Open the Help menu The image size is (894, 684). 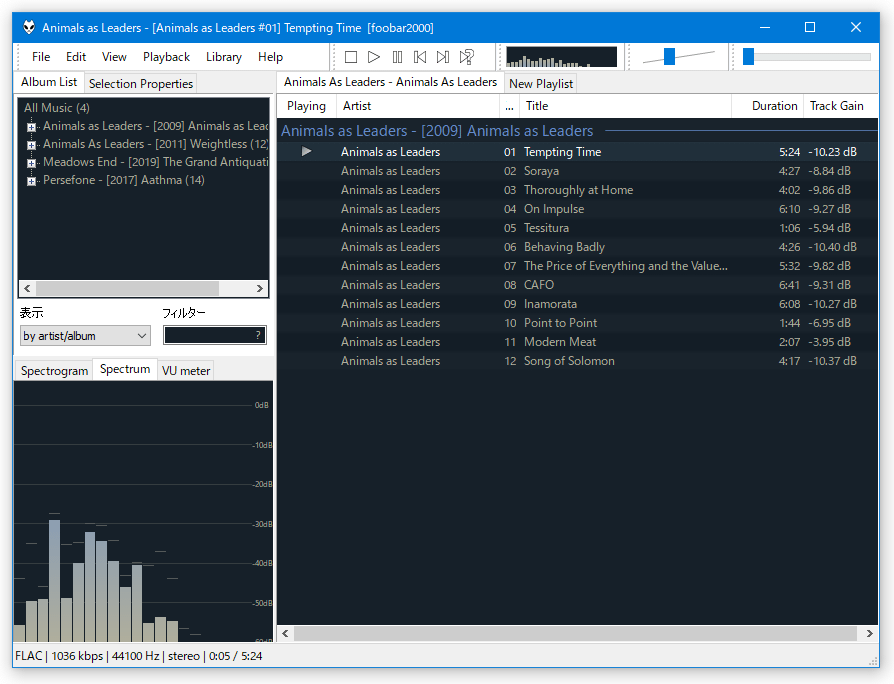(270, 57)
